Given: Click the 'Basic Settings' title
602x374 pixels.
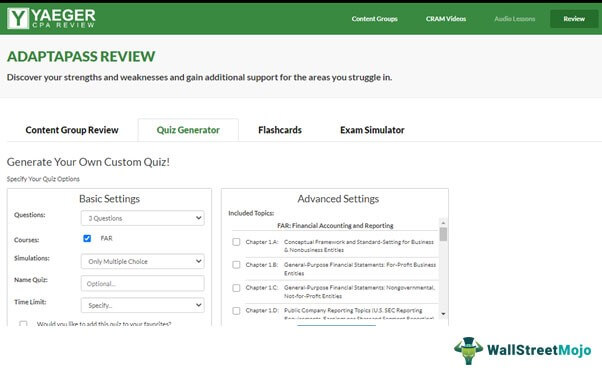Looking at the screenshot, I should click(x=109, y=199).
